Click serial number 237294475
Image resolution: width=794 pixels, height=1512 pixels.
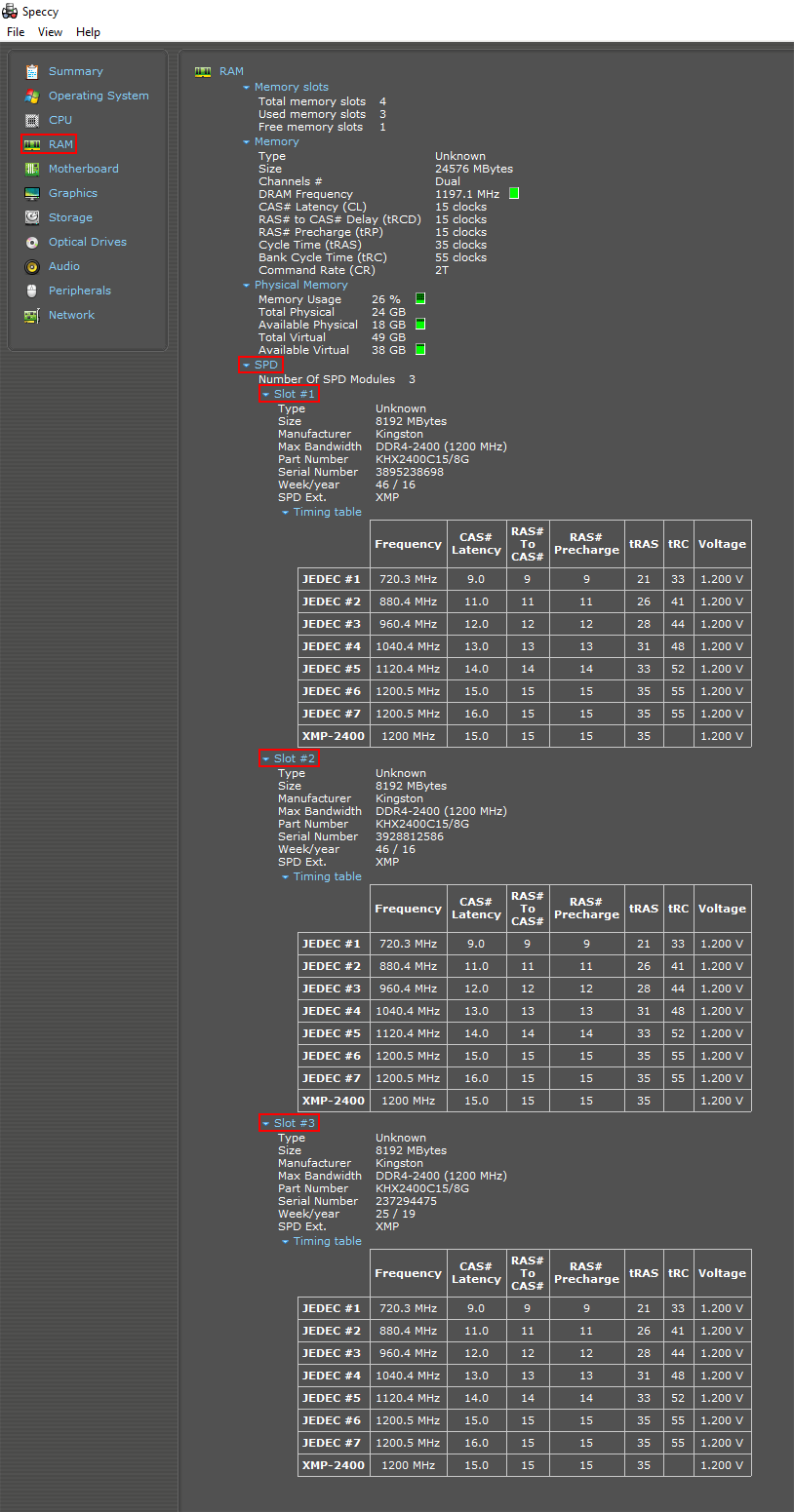coord(406,1201)
